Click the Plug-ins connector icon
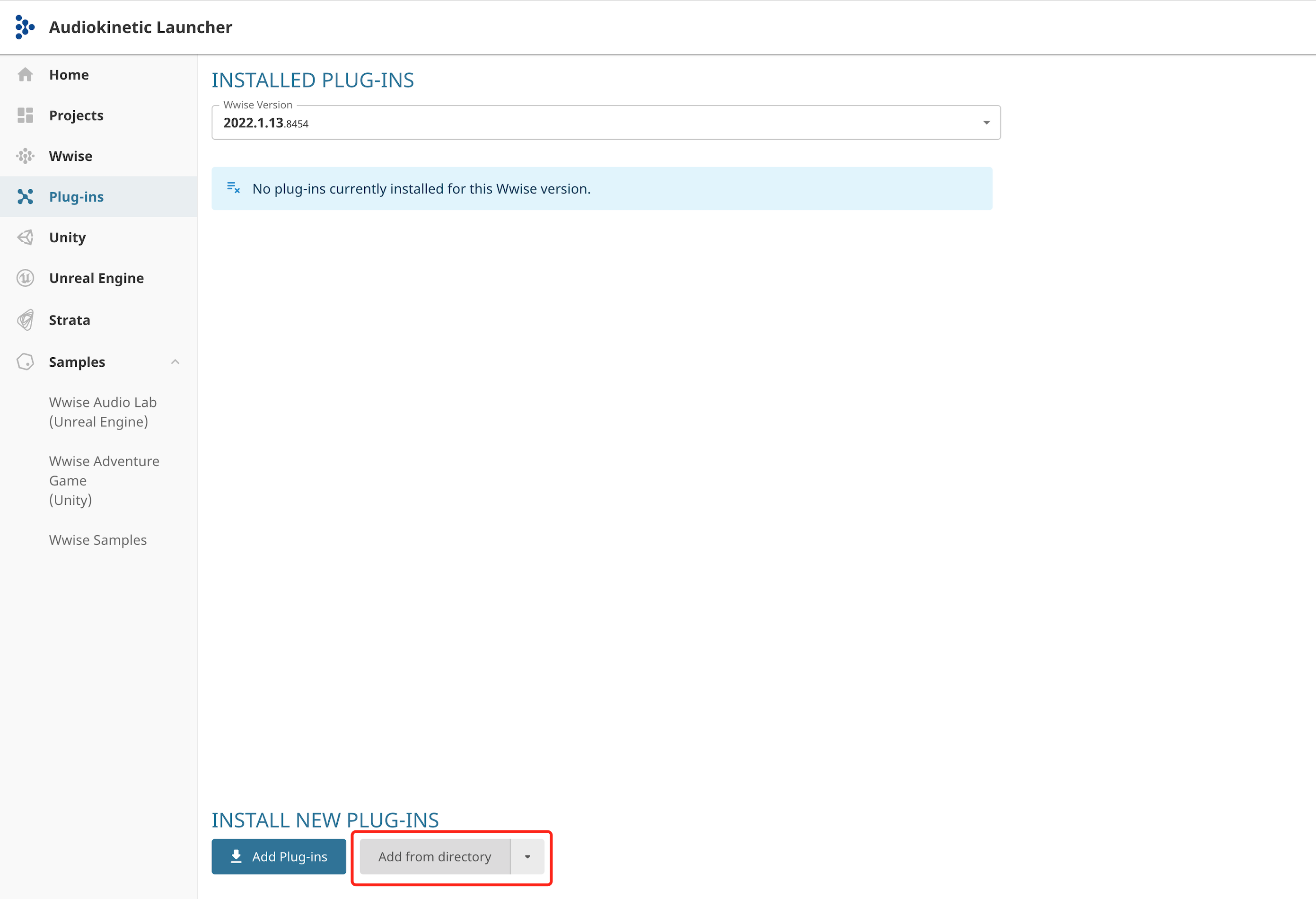The width and height of the screenshot is (1316, 899). point(25,196)
